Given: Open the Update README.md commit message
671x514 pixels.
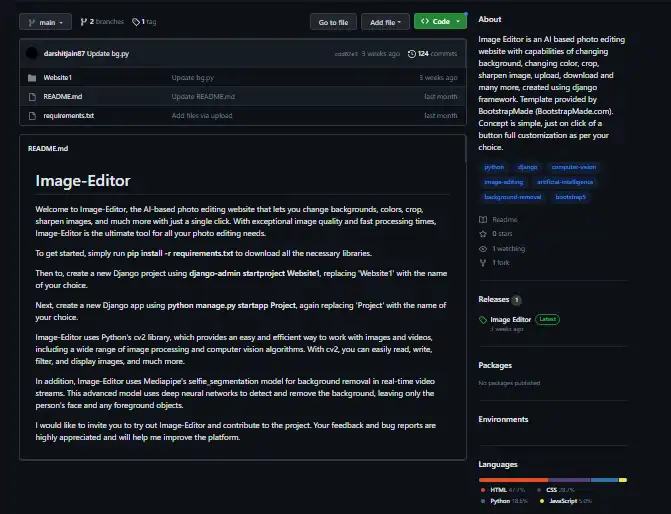Looking at the screenshot, I should 203,97.
